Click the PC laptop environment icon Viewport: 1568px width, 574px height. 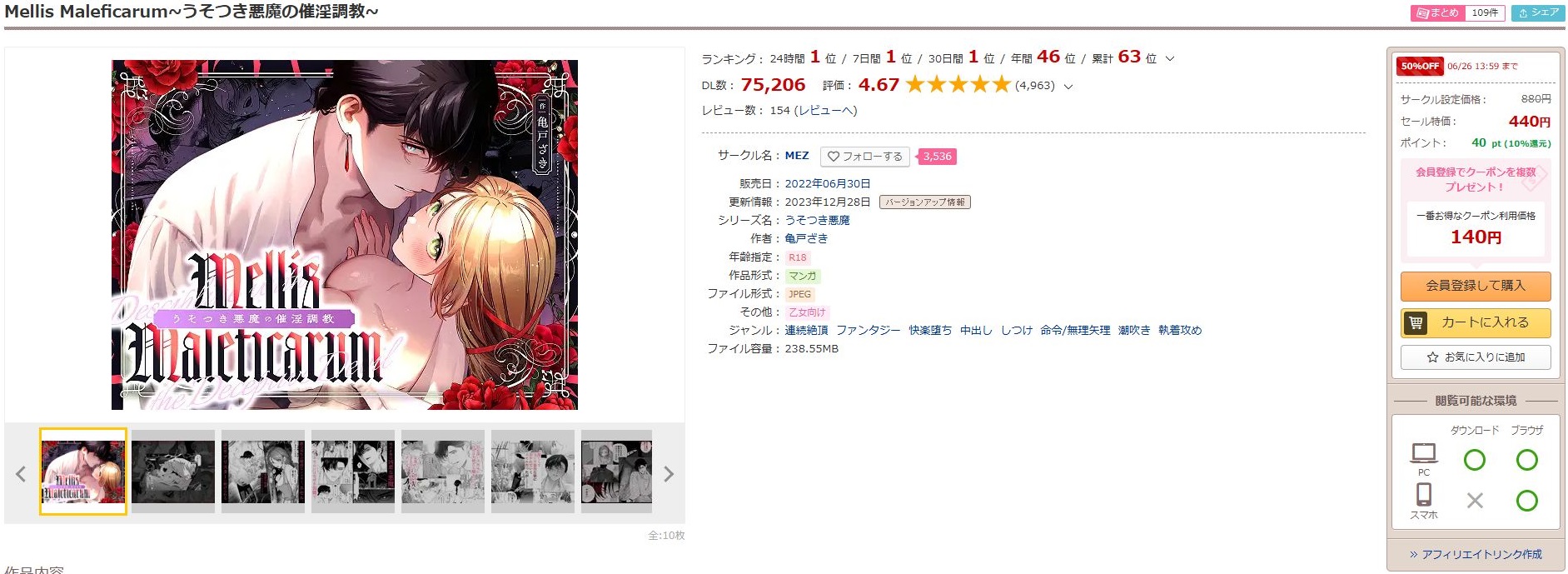(1424, 453)
